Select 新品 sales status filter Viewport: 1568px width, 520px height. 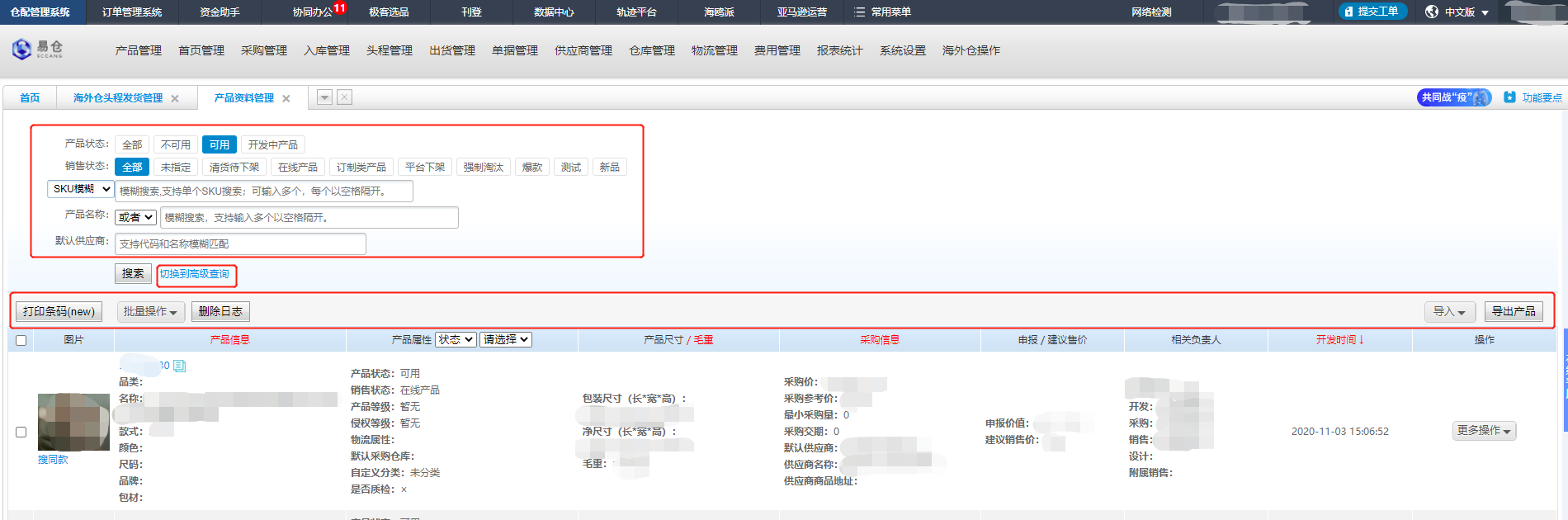click(610, 167)
